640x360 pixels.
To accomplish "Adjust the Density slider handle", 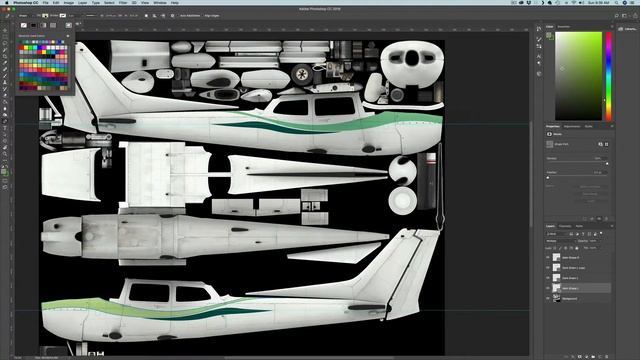I will click(x=607, y=164).
